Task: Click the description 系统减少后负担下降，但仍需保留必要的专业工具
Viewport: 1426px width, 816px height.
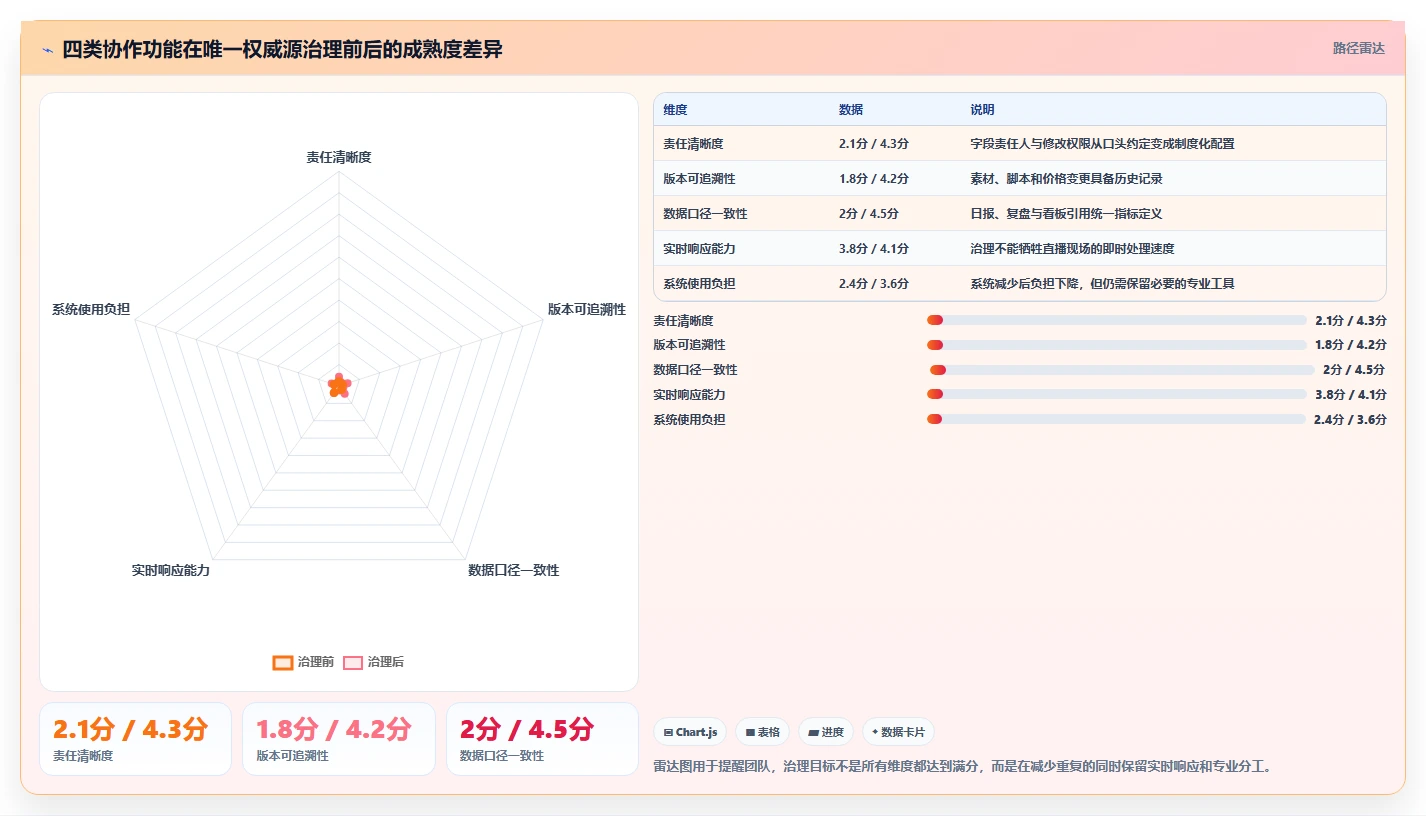Action: 1102,283
